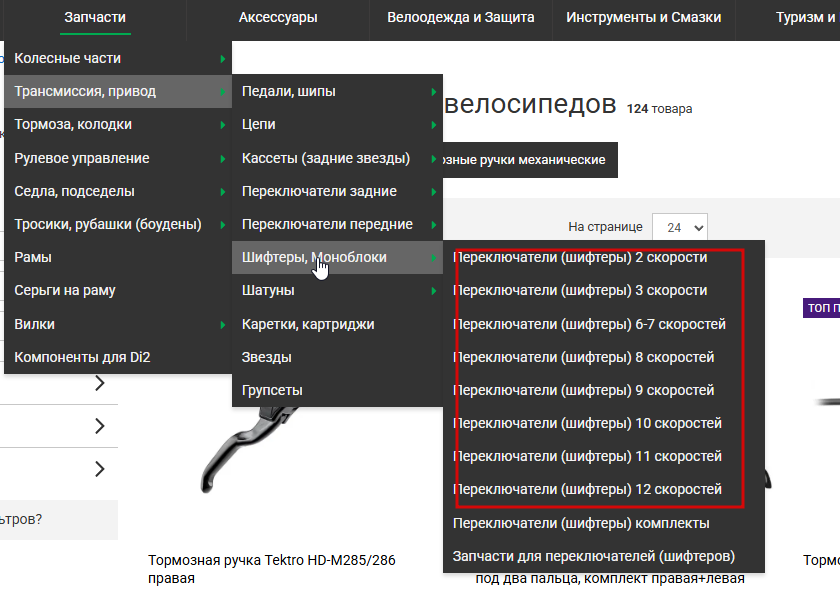
Task: Select Трансмиссия, привод category
Action: point(118,91)
